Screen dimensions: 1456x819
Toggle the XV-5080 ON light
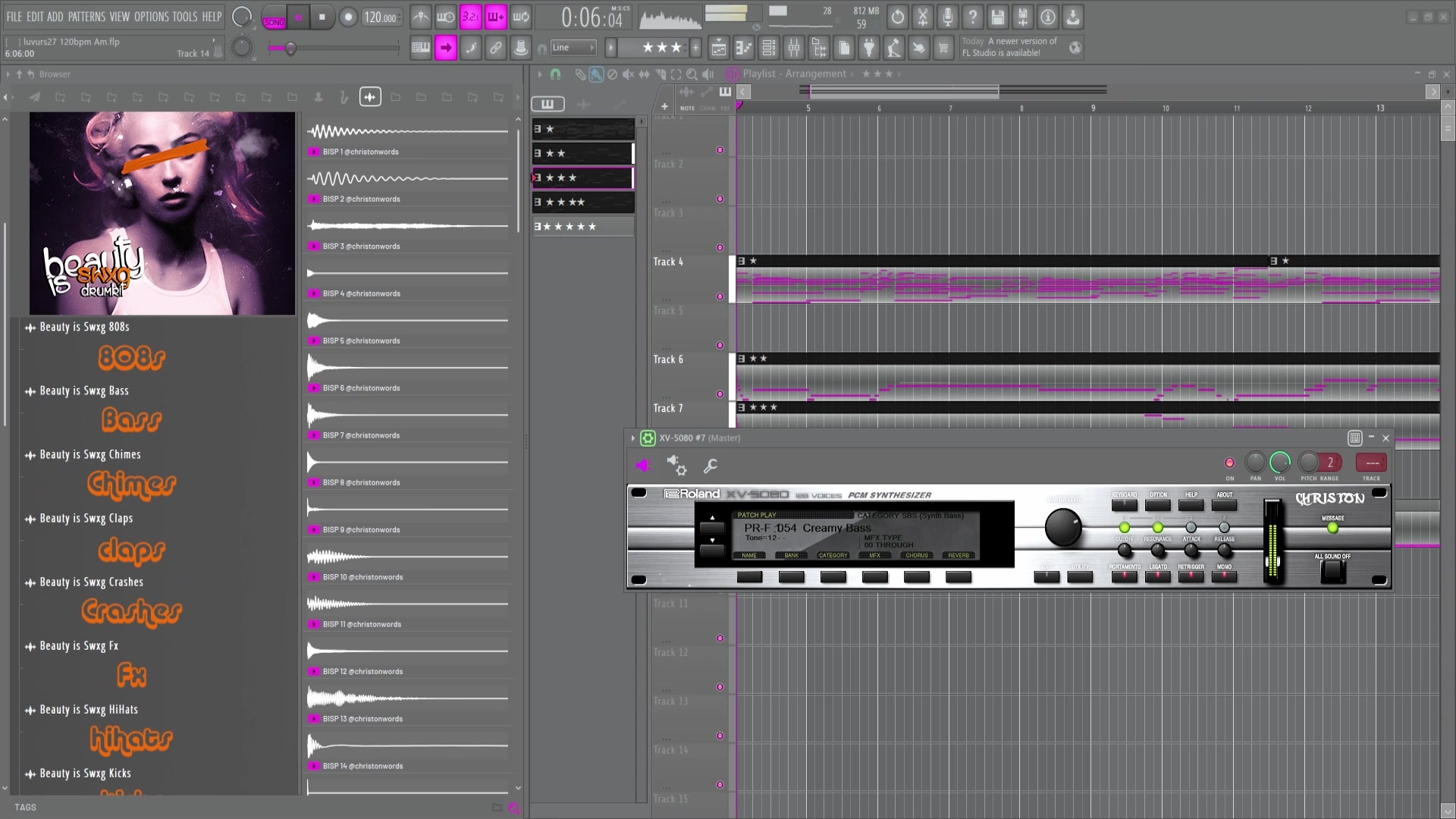(1229, 463)
